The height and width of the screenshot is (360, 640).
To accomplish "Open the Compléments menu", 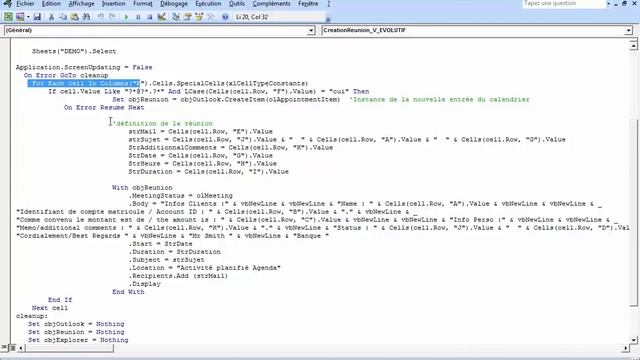I will pos(271,4).
